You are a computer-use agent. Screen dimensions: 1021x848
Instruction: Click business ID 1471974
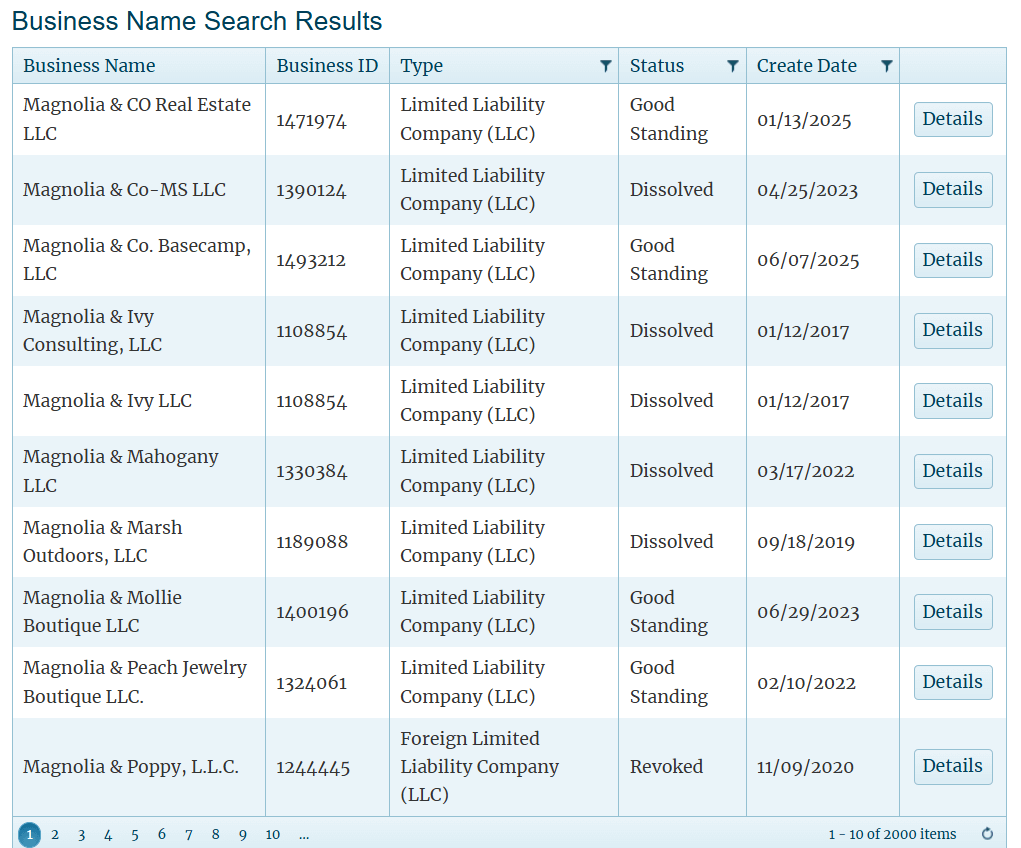311,120
